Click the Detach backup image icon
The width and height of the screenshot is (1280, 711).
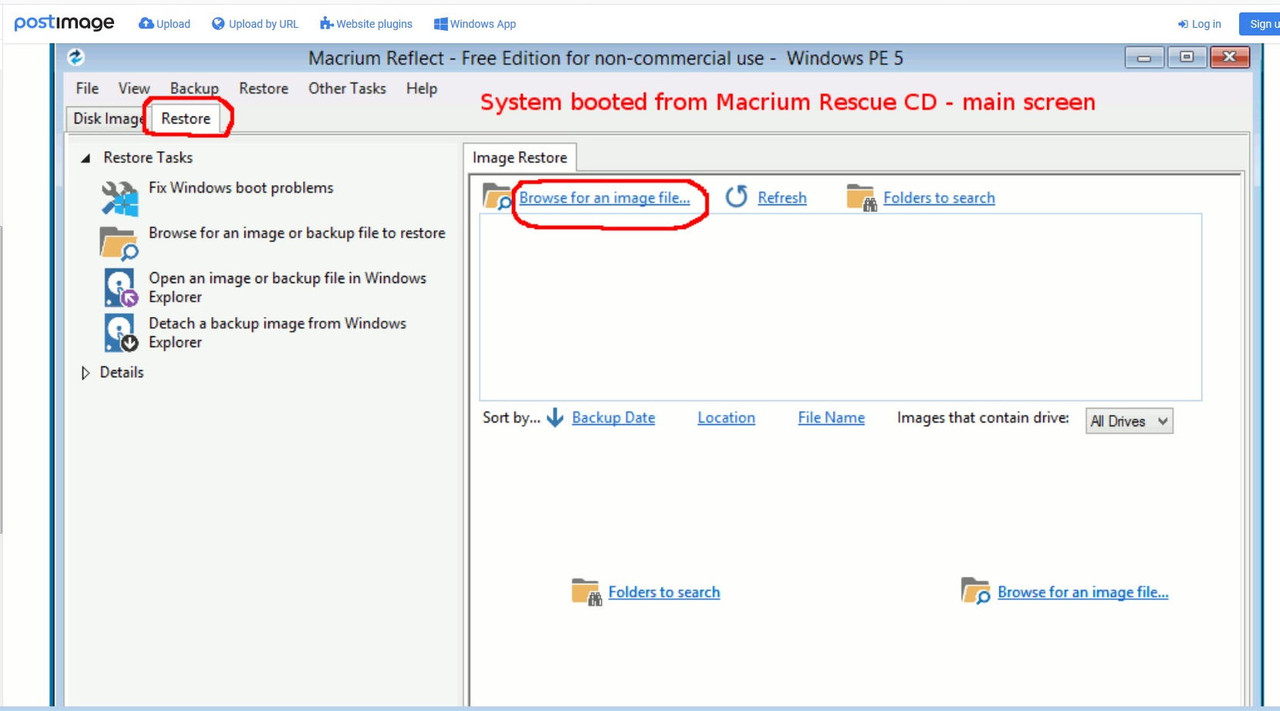tap(120, 333)
